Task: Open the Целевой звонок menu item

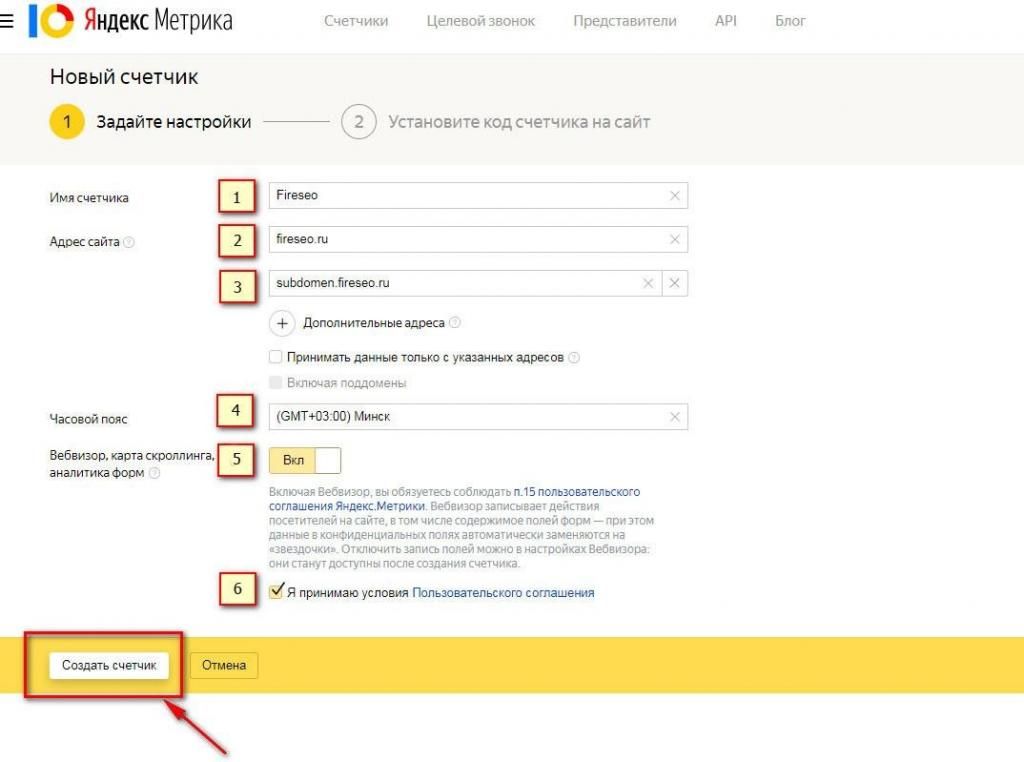Action: (481, 21)
